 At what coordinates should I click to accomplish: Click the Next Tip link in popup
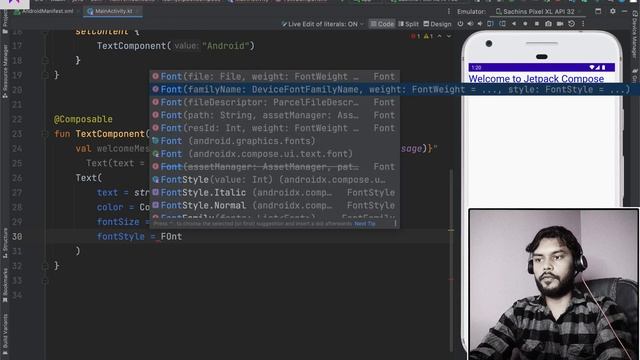[x=364, y=224]
